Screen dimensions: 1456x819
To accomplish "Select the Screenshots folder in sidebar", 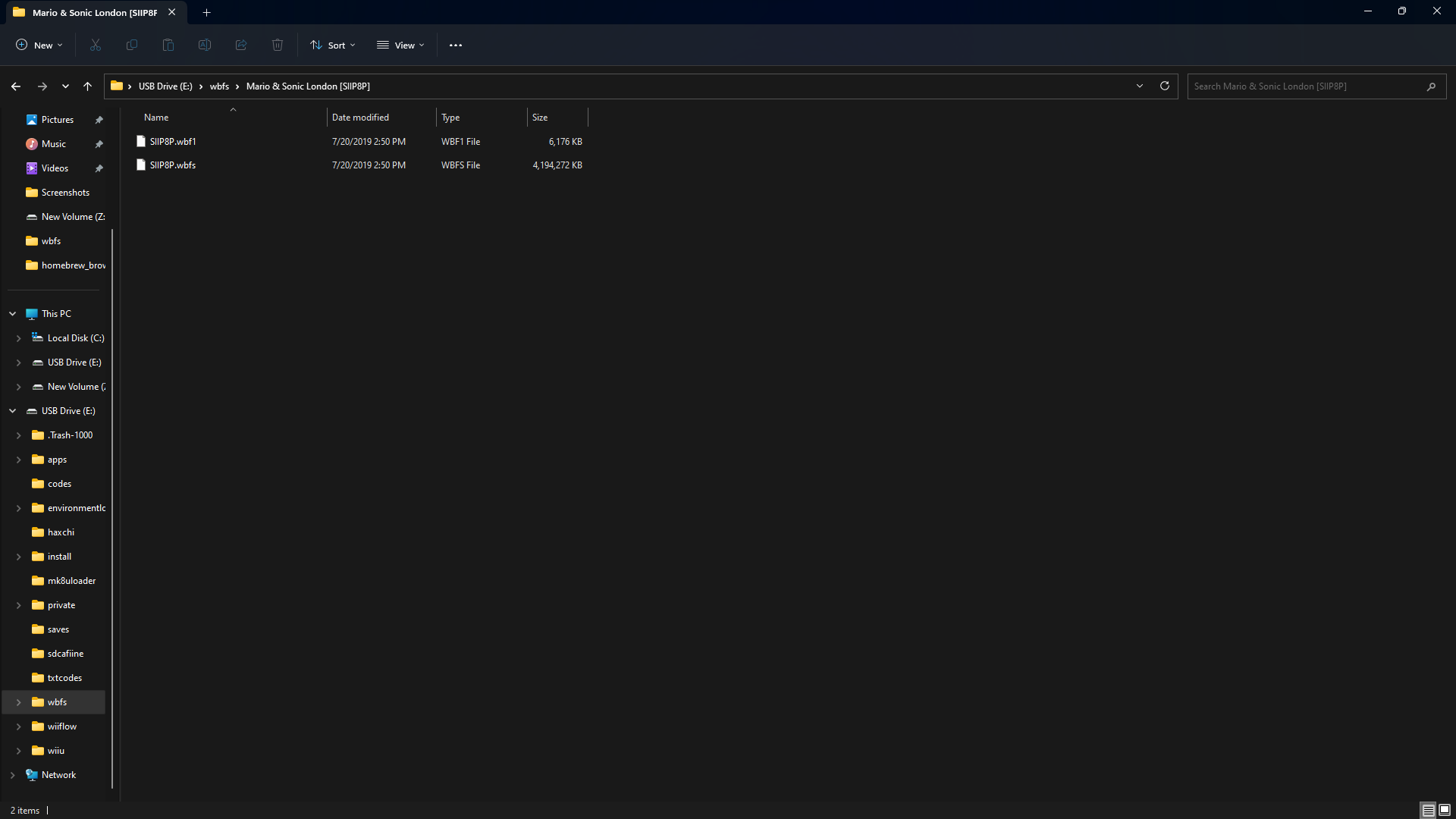I will (x=65, y=193).
